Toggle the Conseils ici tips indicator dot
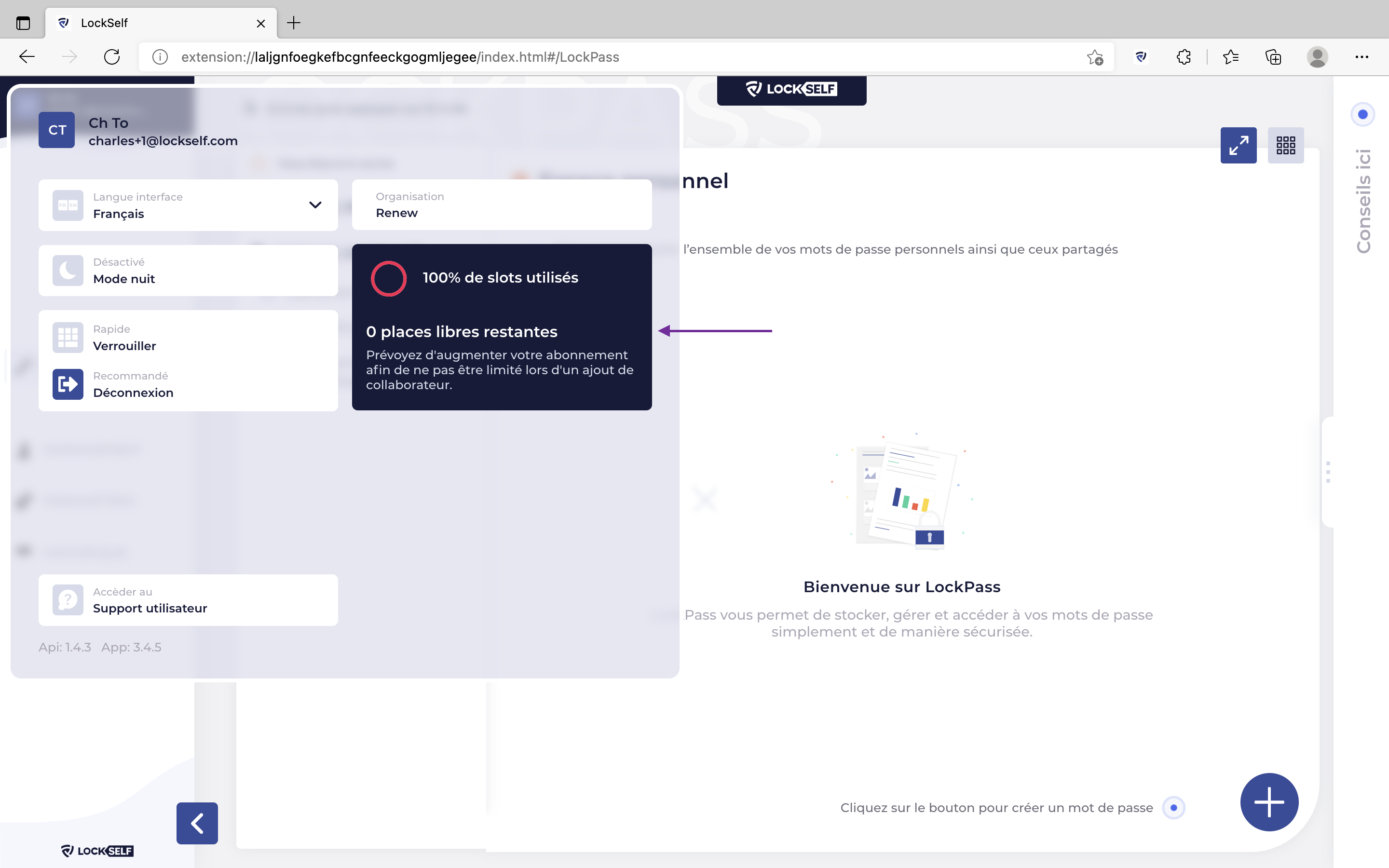 [x=1362, y=114]
